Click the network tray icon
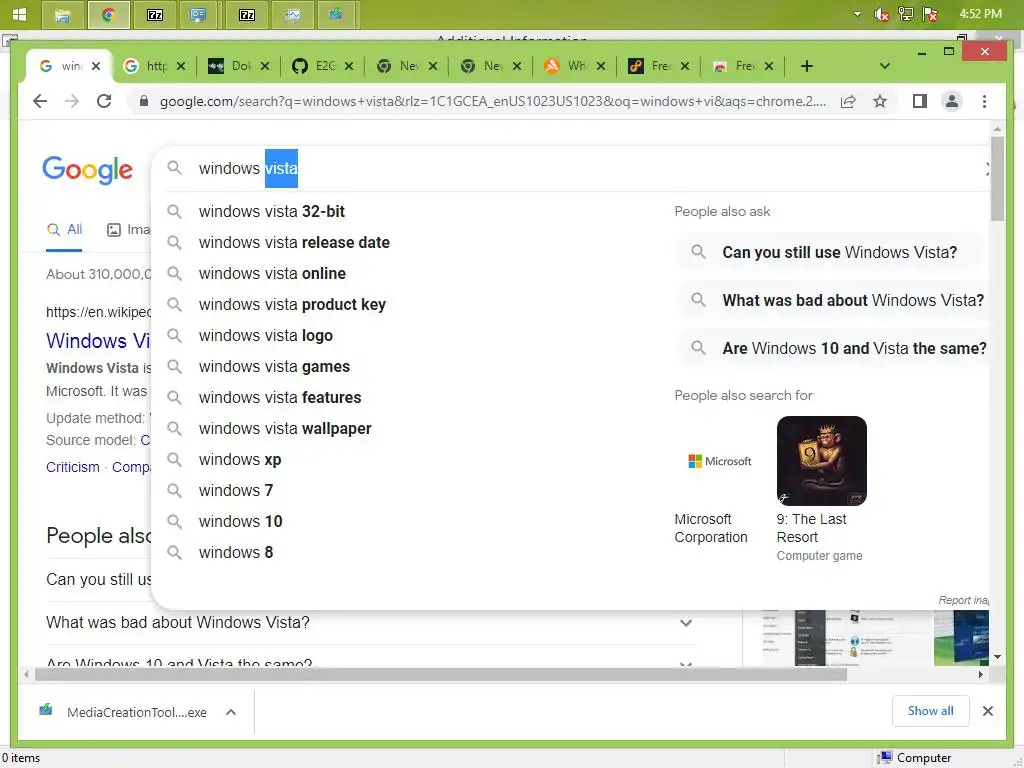The image size is (1024, 768). [906, 14]
